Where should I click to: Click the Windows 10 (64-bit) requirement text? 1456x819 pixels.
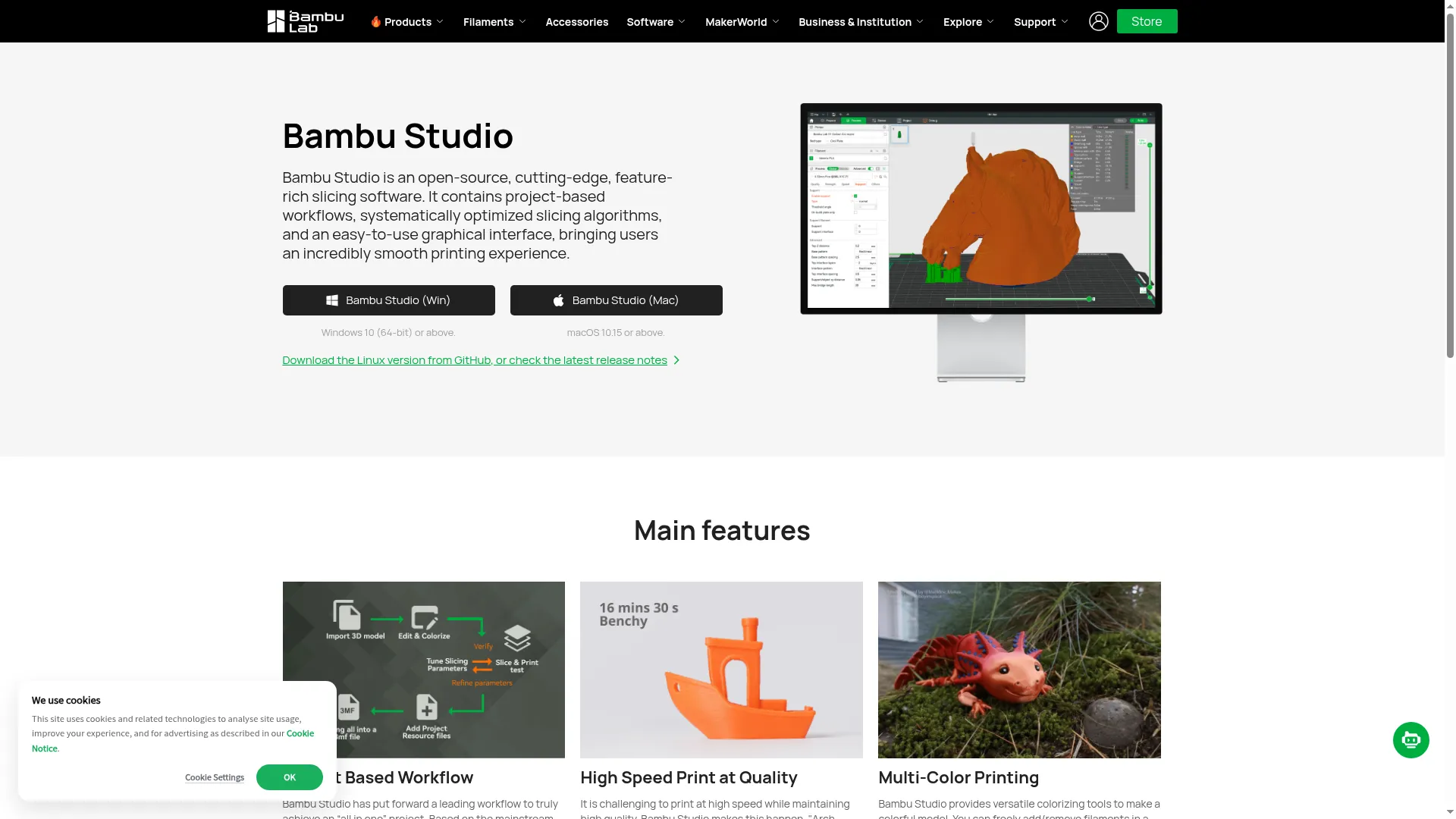[388, 332]
